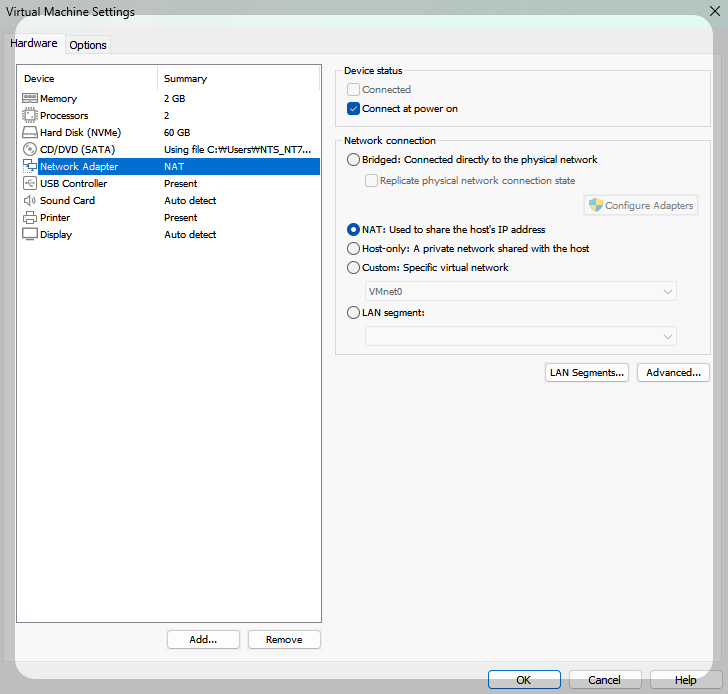The image size is (728, 694).
Task: Choose Host-only private network option
Action: tap(353, 248)
